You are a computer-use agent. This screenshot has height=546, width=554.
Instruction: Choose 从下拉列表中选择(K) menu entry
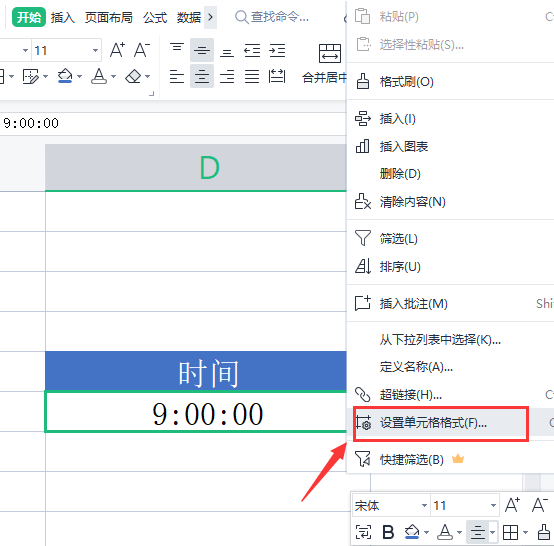coord(450,340)
